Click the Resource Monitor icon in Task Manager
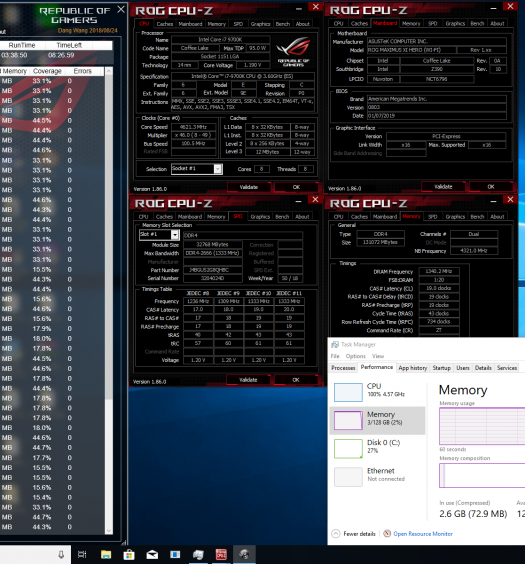This screenshot has height=564, width=525. tap(387, 533)
